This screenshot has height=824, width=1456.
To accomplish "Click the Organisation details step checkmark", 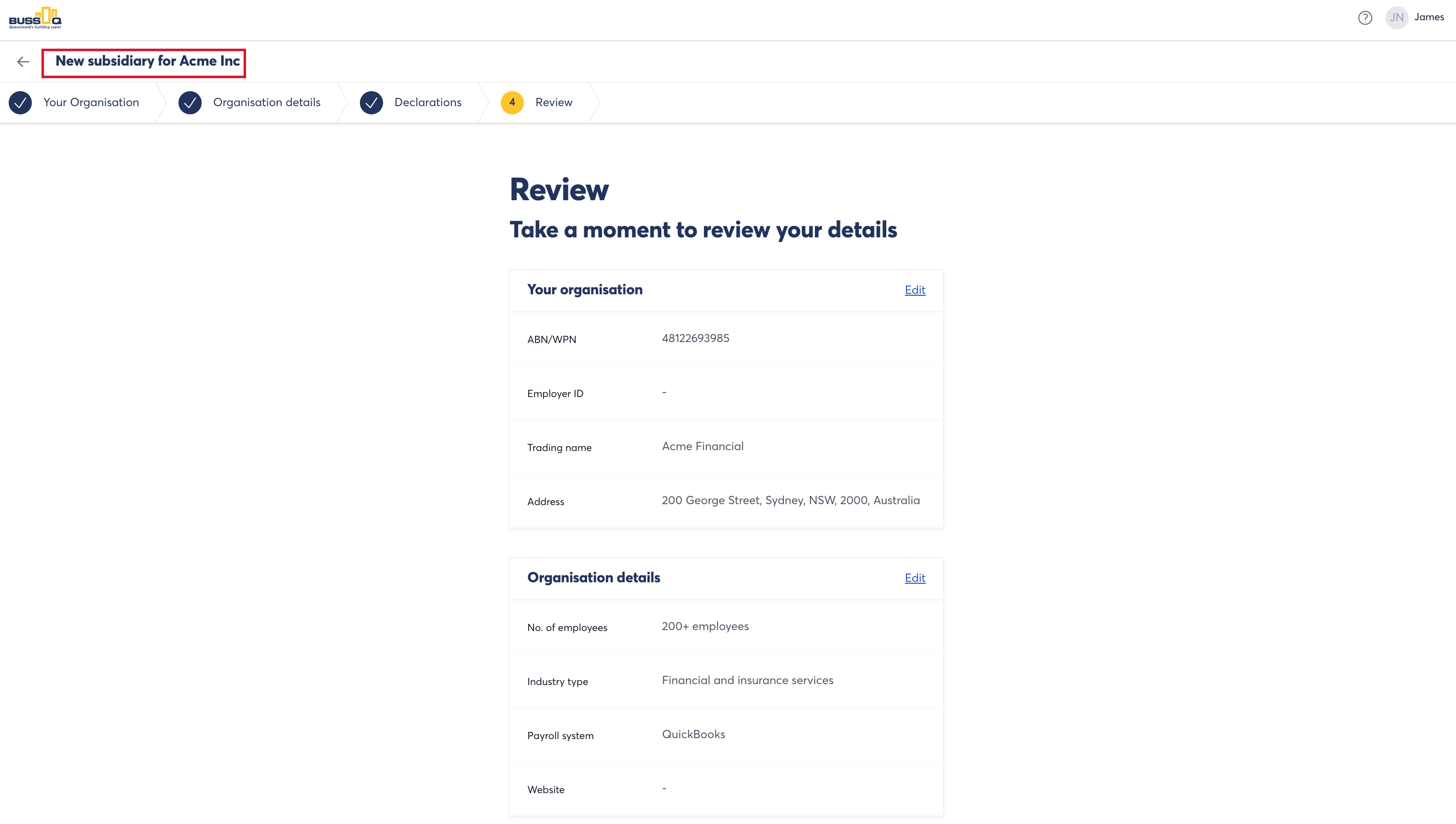I will coord(190,102).
